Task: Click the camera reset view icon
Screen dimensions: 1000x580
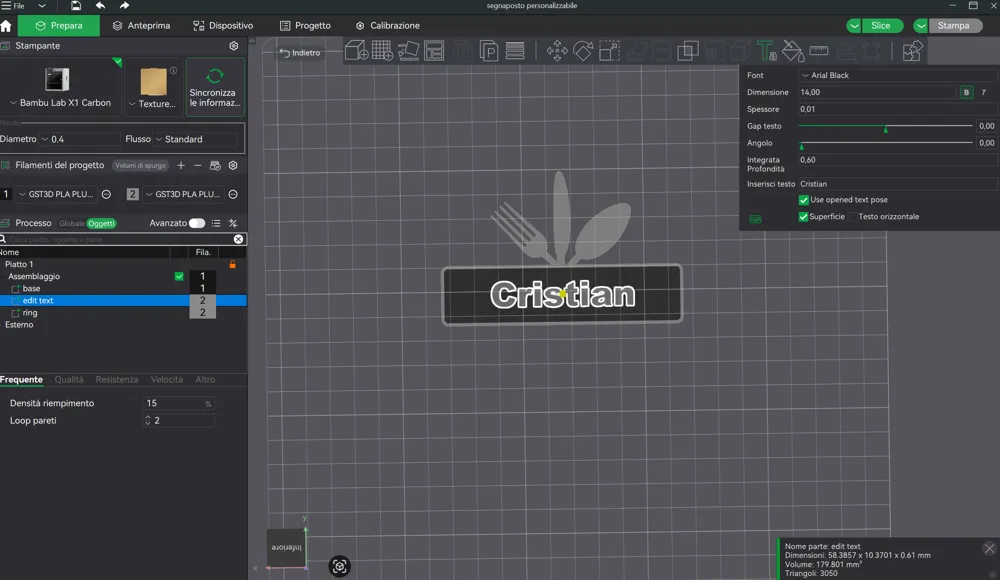Action: pos(339,566)
